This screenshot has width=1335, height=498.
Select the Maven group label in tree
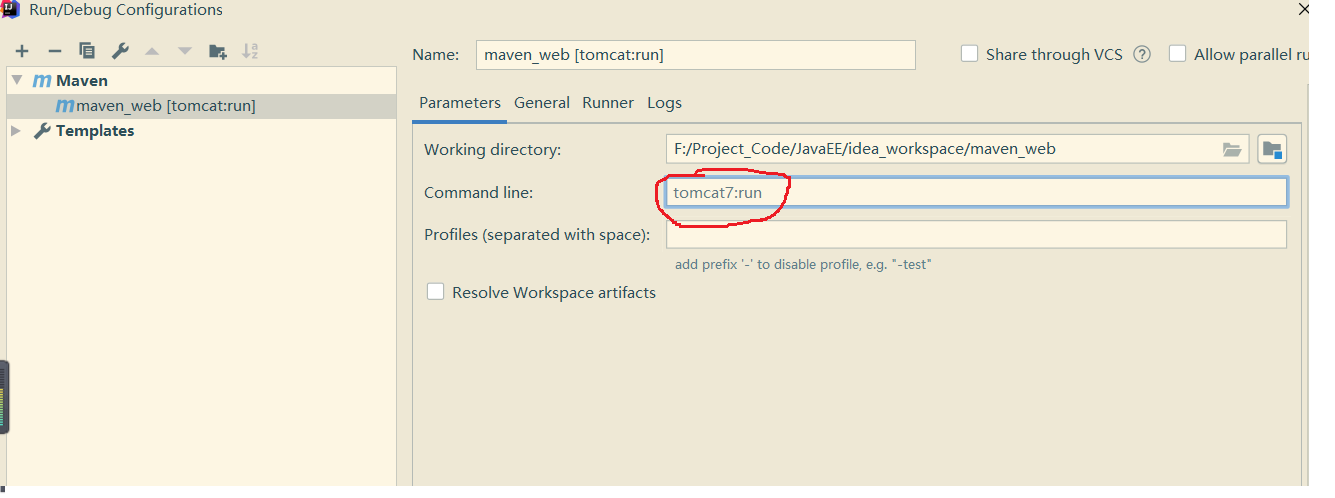(82, 81)
